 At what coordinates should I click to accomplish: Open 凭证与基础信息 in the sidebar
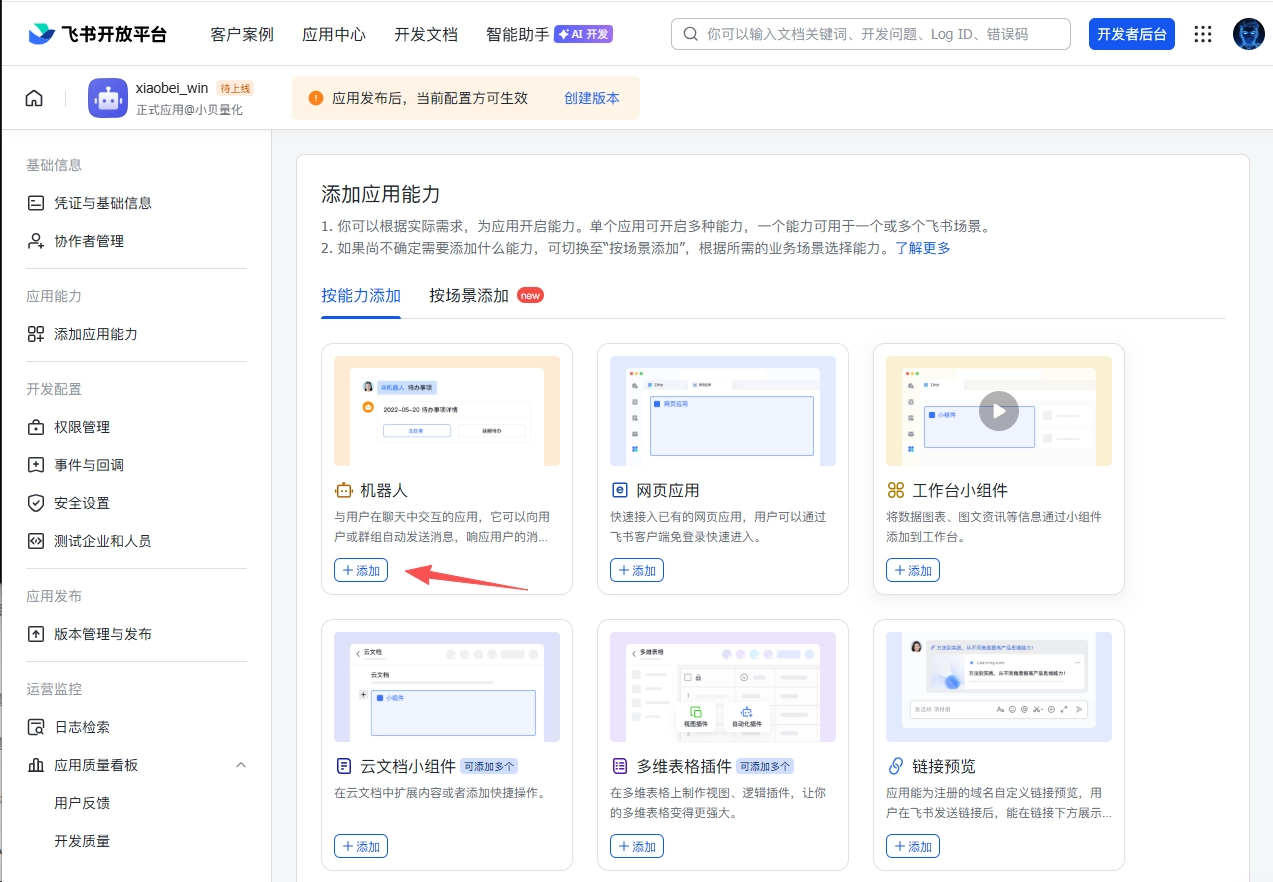coord(103,203)
